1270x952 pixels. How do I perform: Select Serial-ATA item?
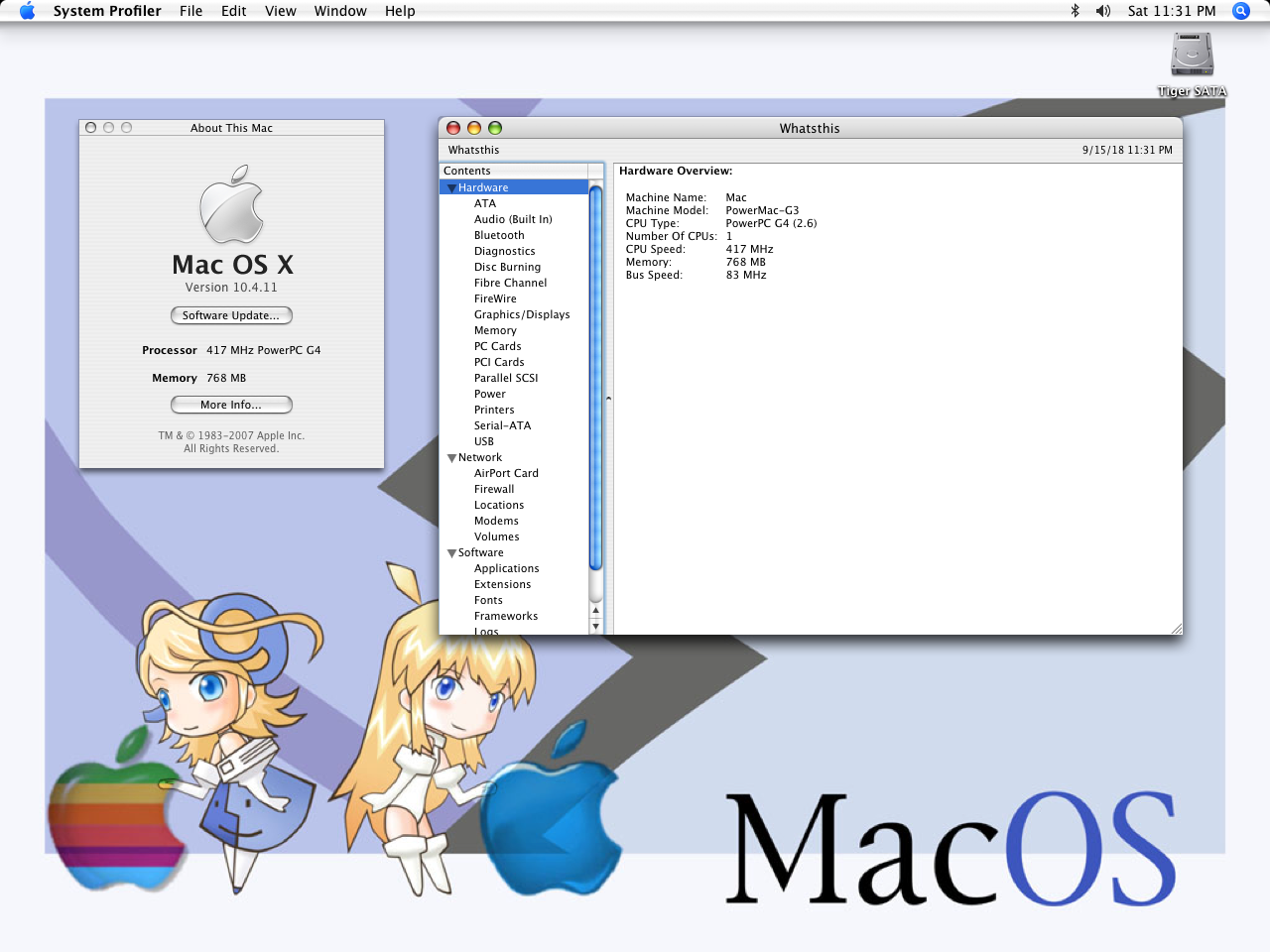click(502, 425)
